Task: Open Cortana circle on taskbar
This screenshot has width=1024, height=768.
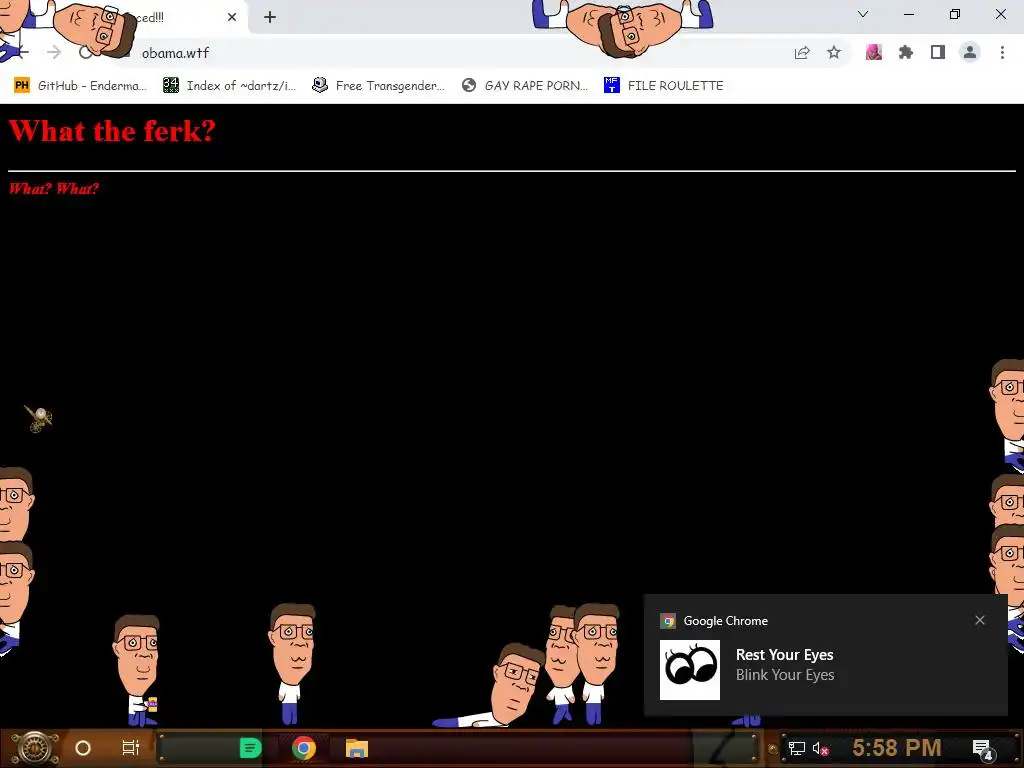Action: (x=83, y=748)
